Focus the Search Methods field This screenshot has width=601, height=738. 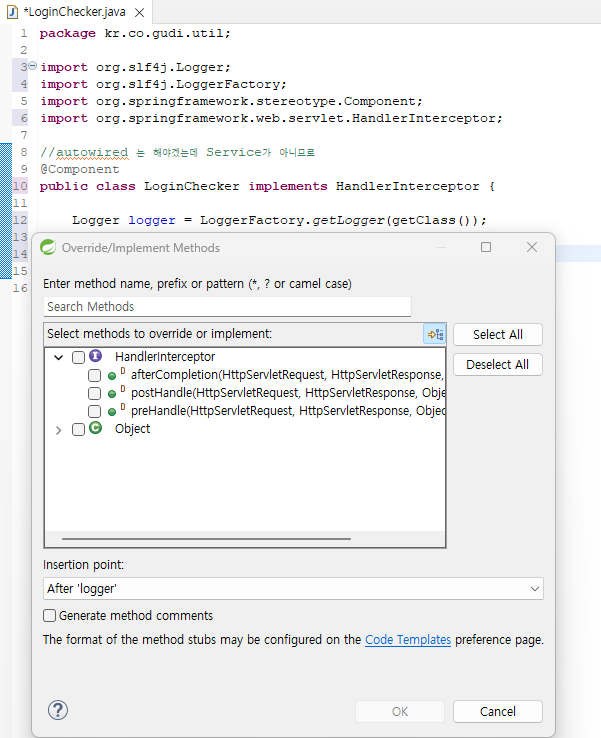pyautogui.click(x=227, y=306)
